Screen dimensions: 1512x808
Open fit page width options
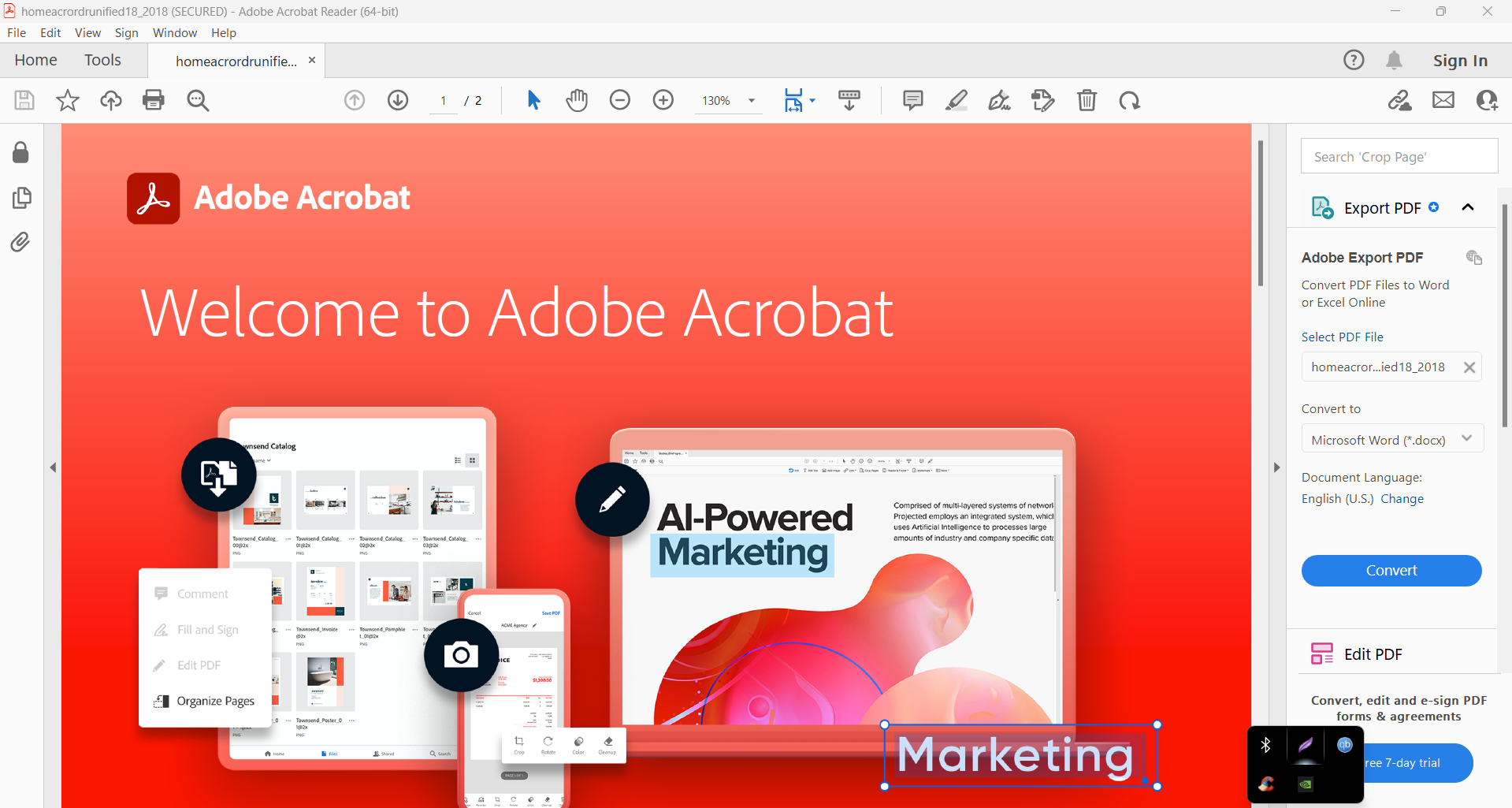(x=799, y=100)
